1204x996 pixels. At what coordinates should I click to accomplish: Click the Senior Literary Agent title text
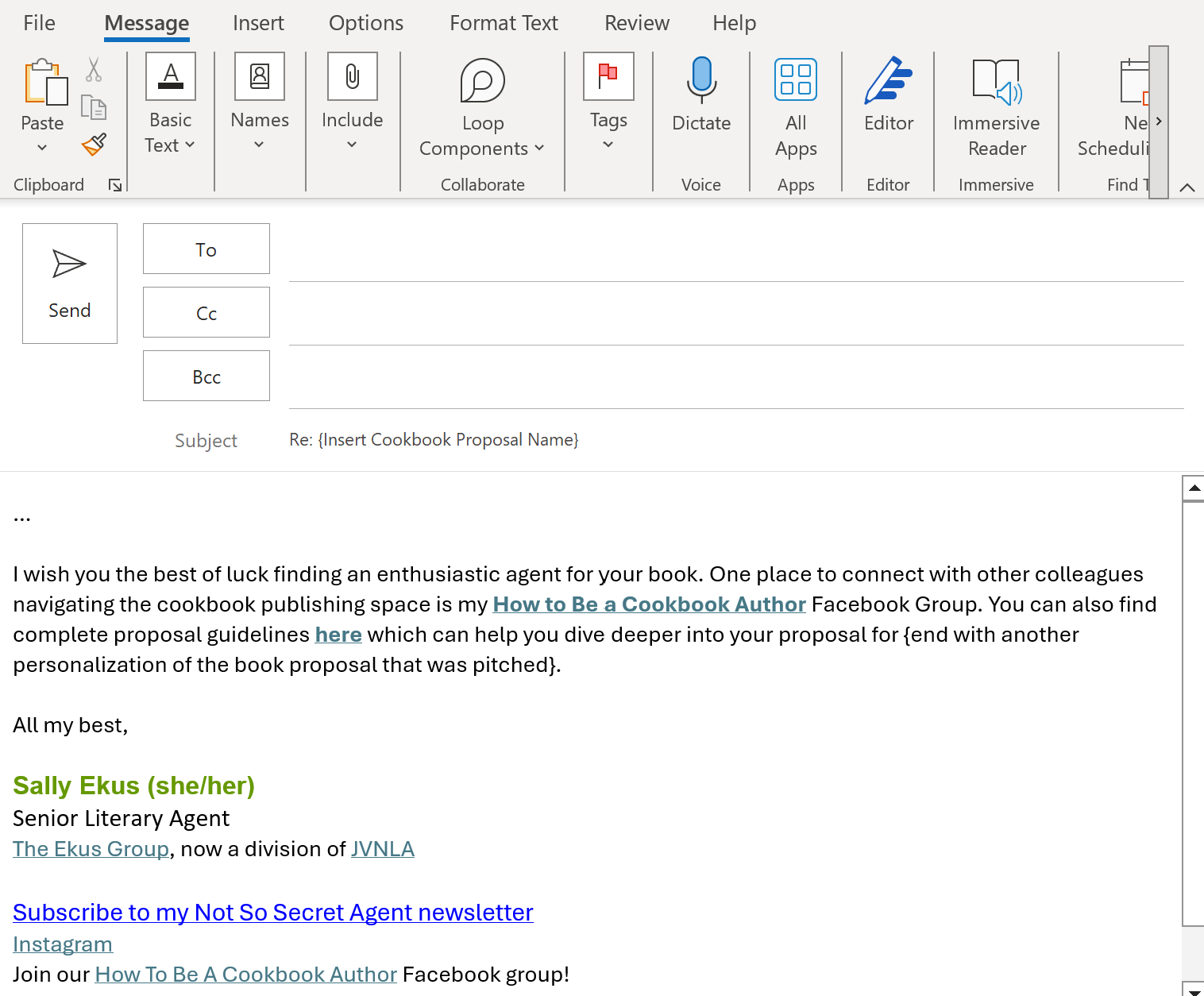tap(121, 819)
